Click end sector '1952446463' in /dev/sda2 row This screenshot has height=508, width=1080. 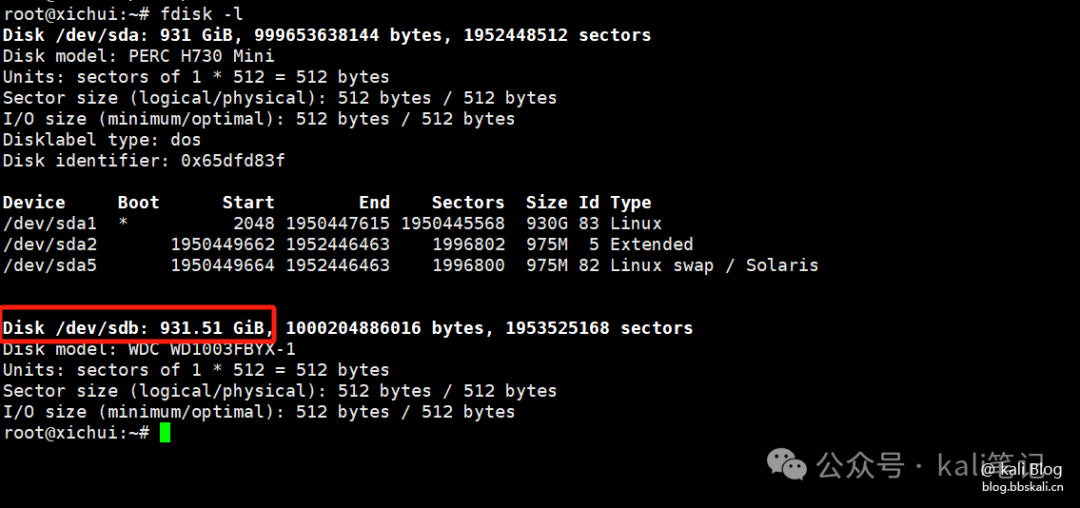coord(338,244)
